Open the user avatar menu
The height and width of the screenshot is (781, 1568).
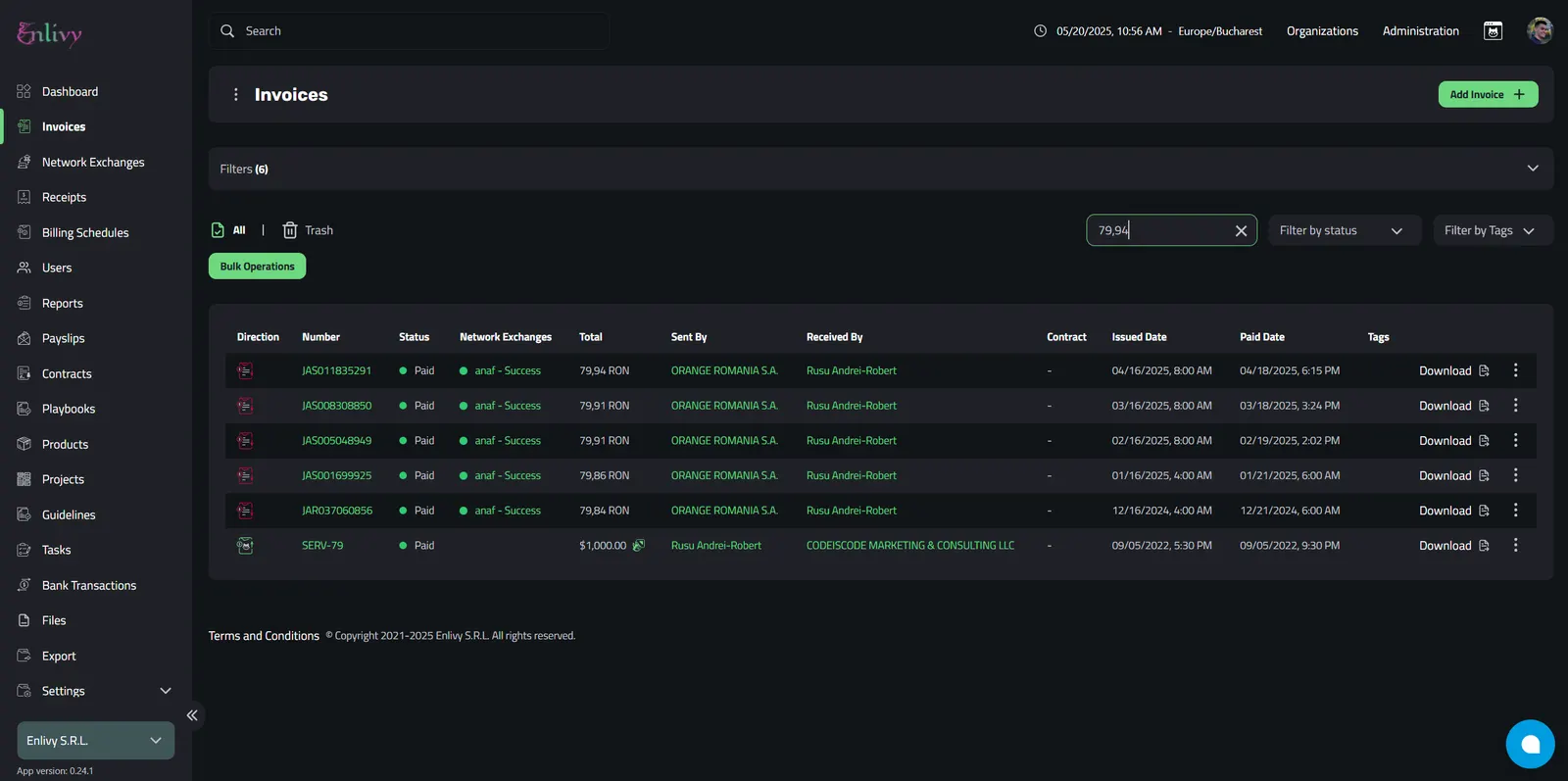[1540, 30]
